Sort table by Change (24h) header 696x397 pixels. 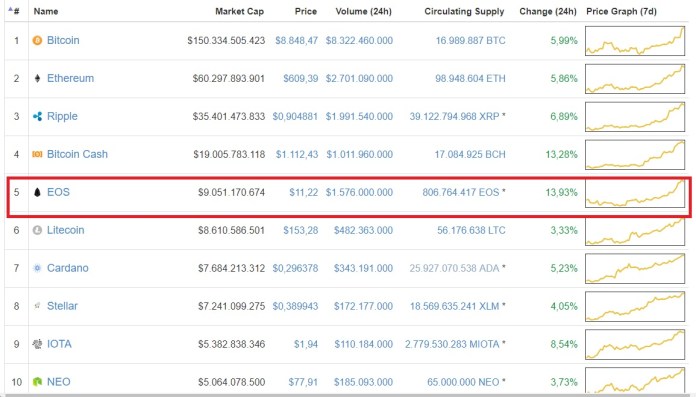coord(548,12)
